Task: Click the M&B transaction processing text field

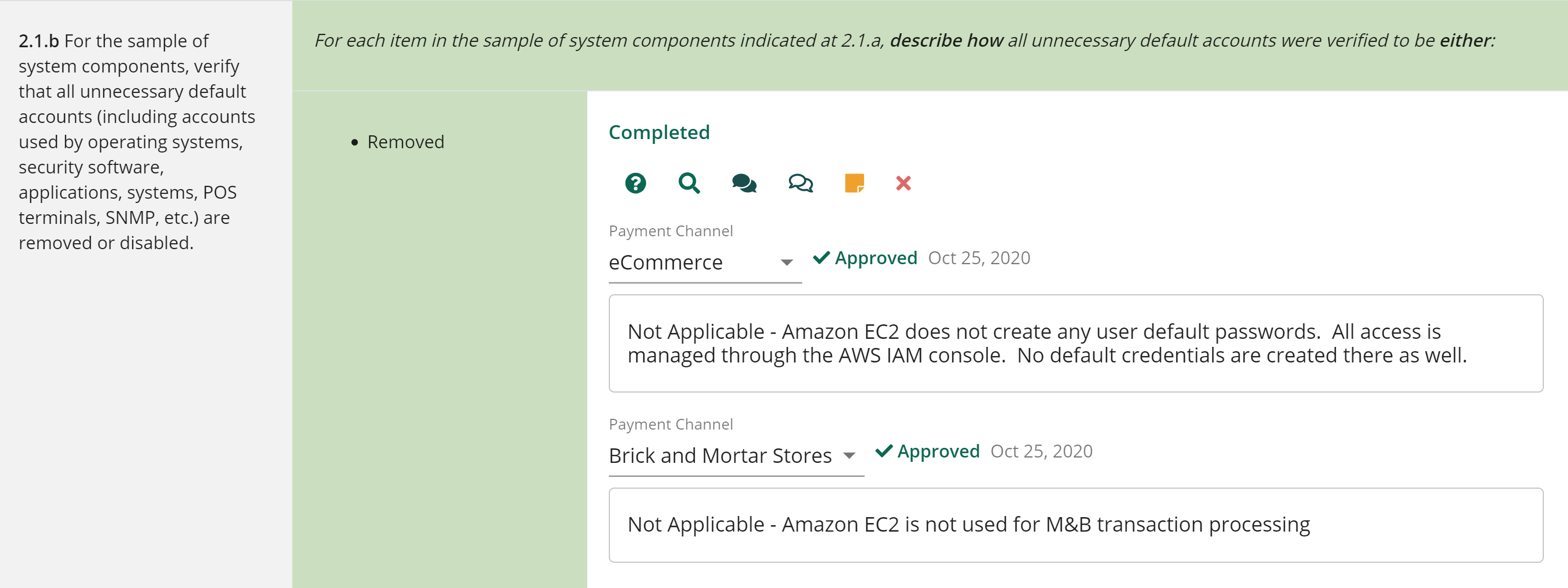Action: pos(1075,525)
